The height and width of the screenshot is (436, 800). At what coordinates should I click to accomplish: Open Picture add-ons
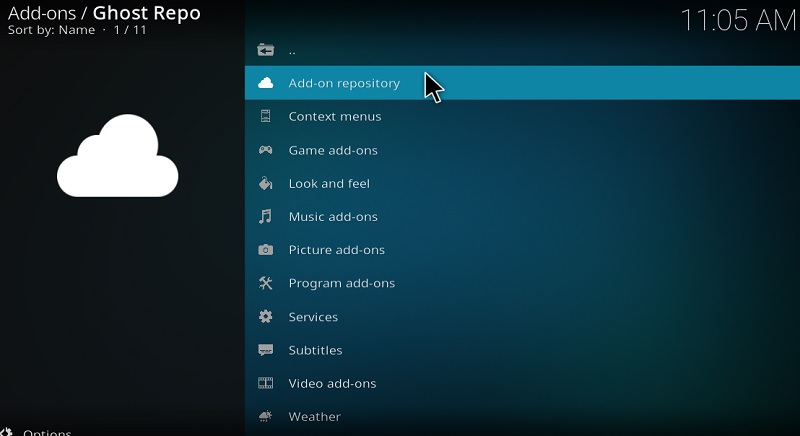522,250
